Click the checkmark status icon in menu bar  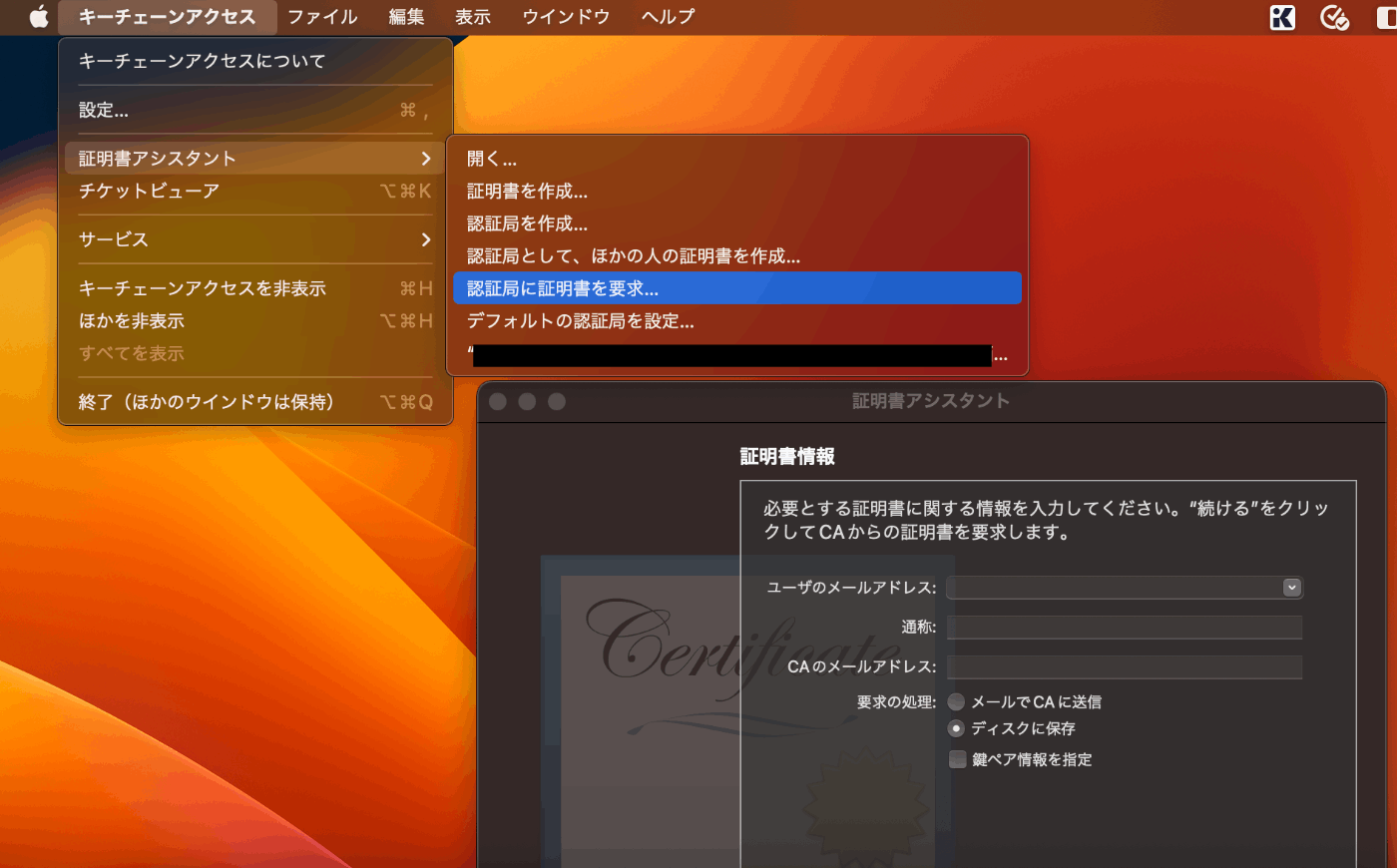point(1334,17)
